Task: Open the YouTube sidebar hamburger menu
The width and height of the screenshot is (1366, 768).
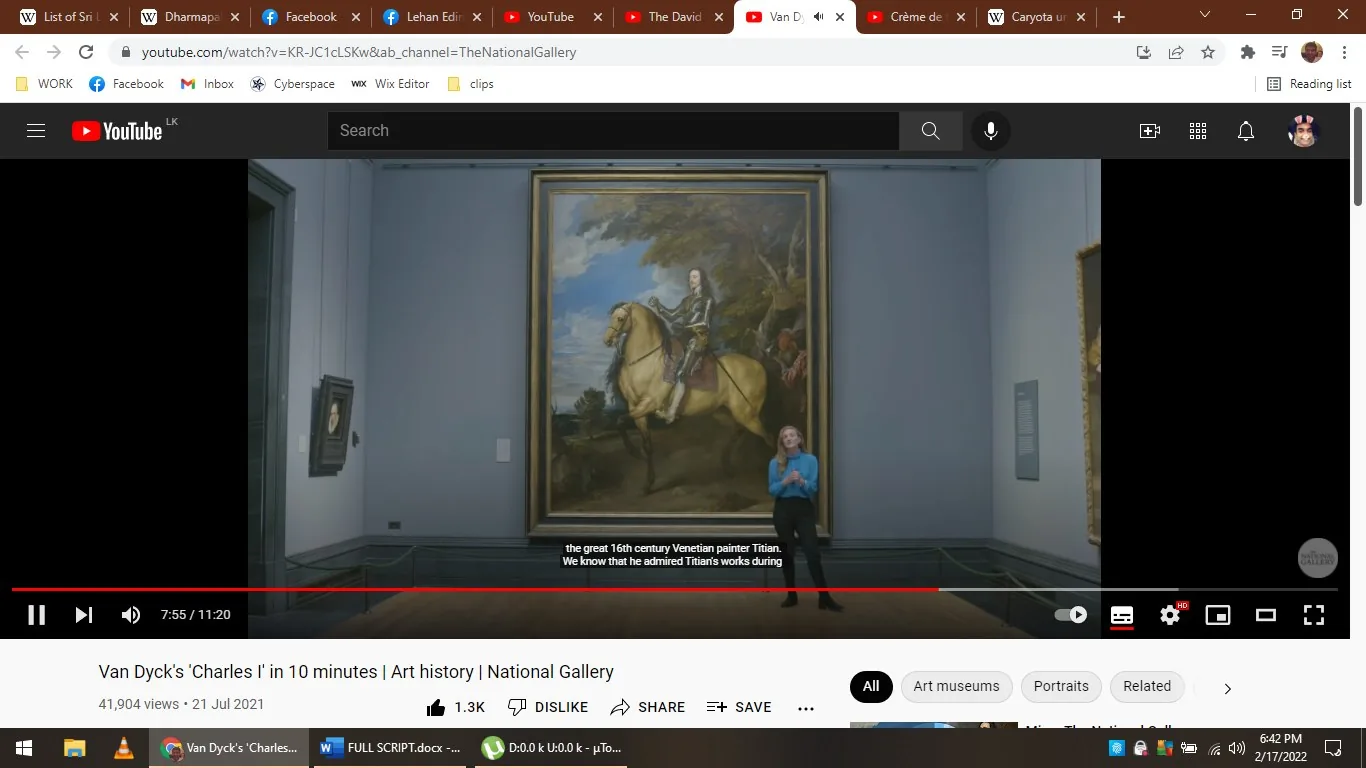Action: tap(35, 130)
